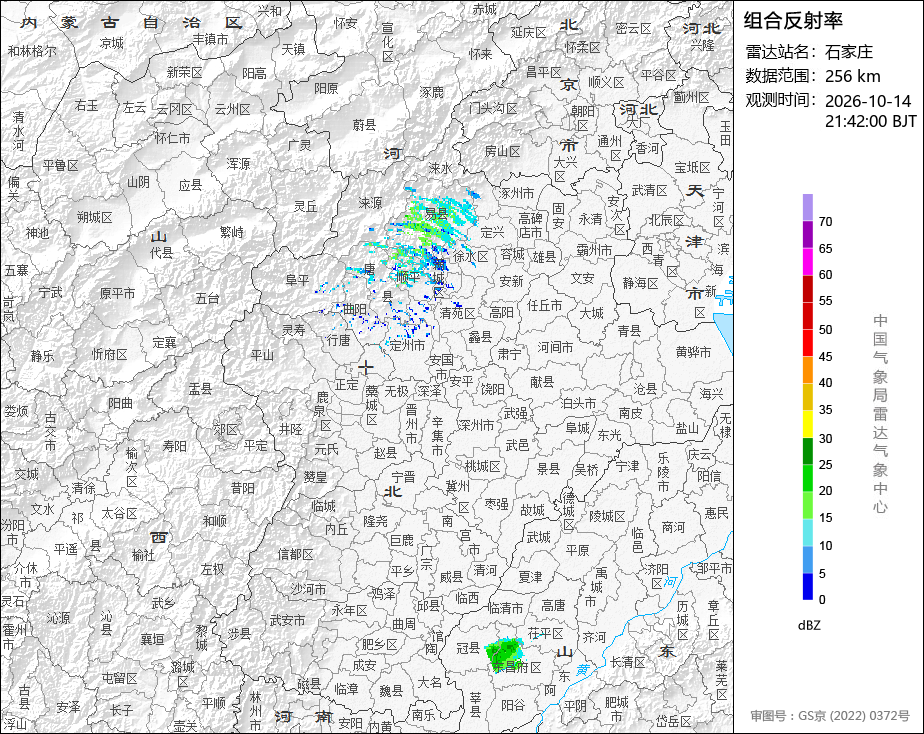The height and width of the screenshot is (734, 924).
Task: Select the 涞源 county label
Action: coord(371,203)
